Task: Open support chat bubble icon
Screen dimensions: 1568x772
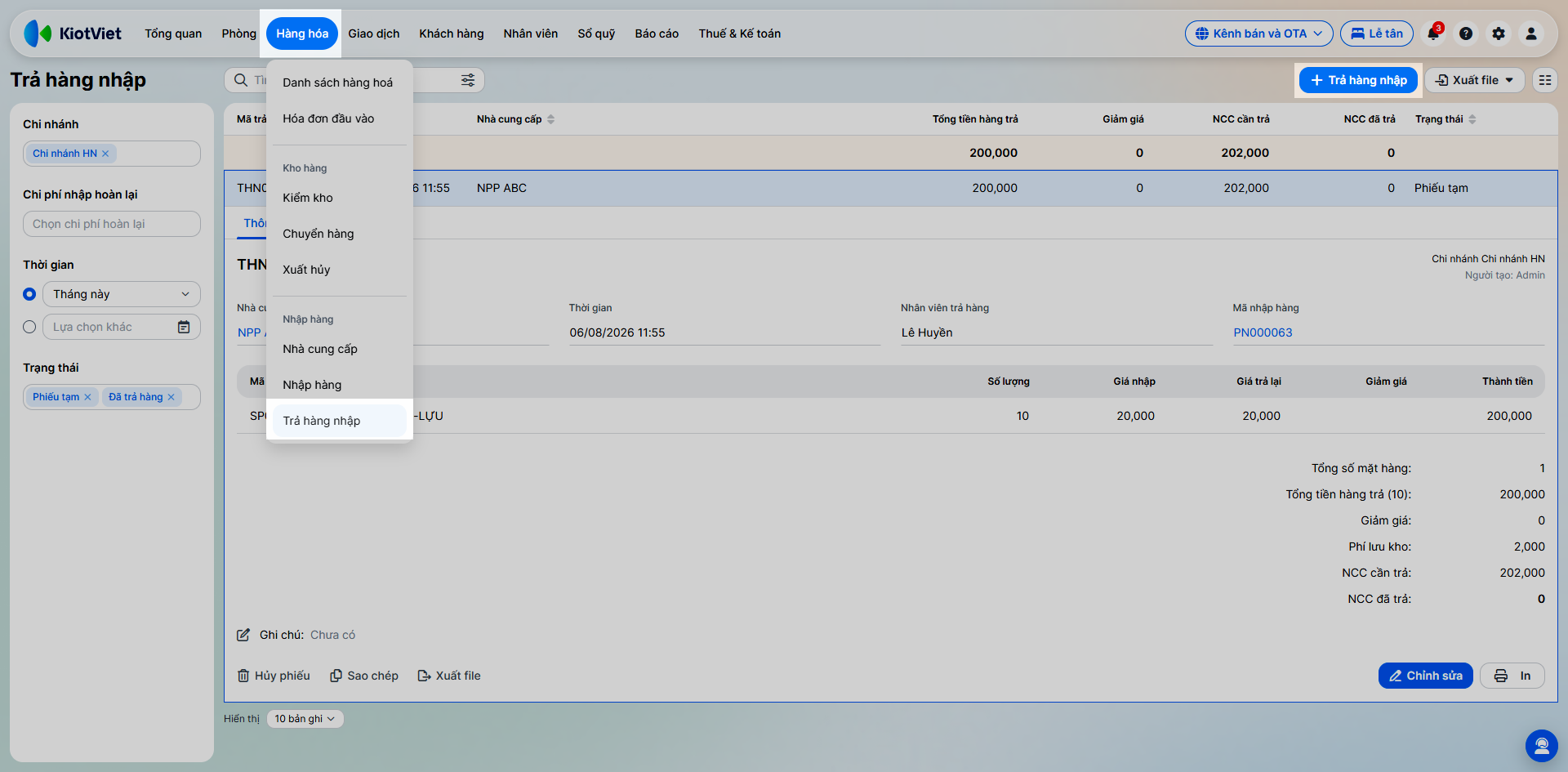Action: coord(1542,746)
